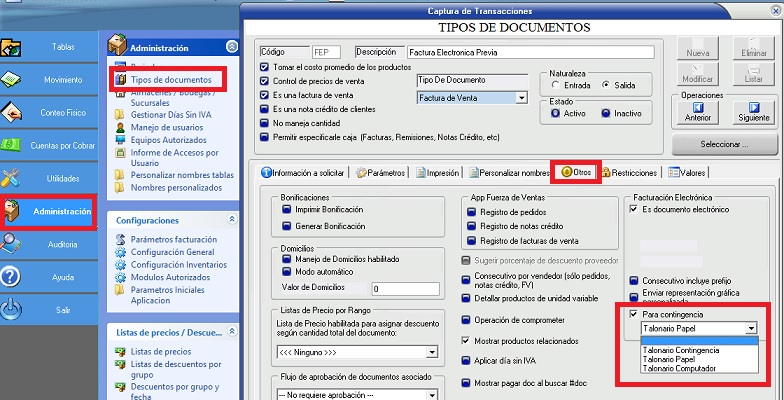Image resolution: width=784 pixels, height=400 pixels.
Task: Go to Anterior document arrow
Action: 698,108
